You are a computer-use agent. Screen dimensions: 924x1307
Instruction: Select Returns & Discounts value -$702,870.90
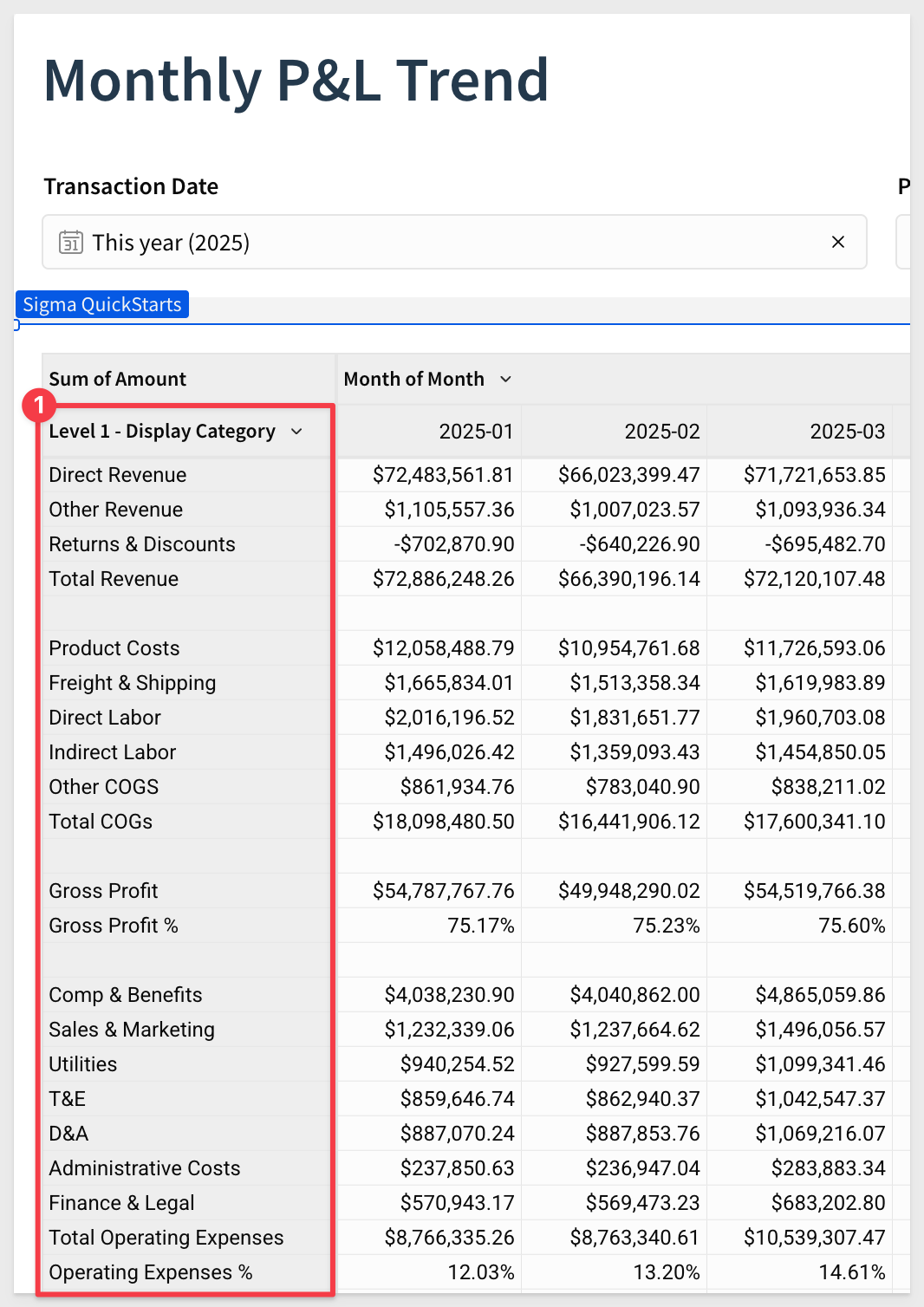point(454,544)
